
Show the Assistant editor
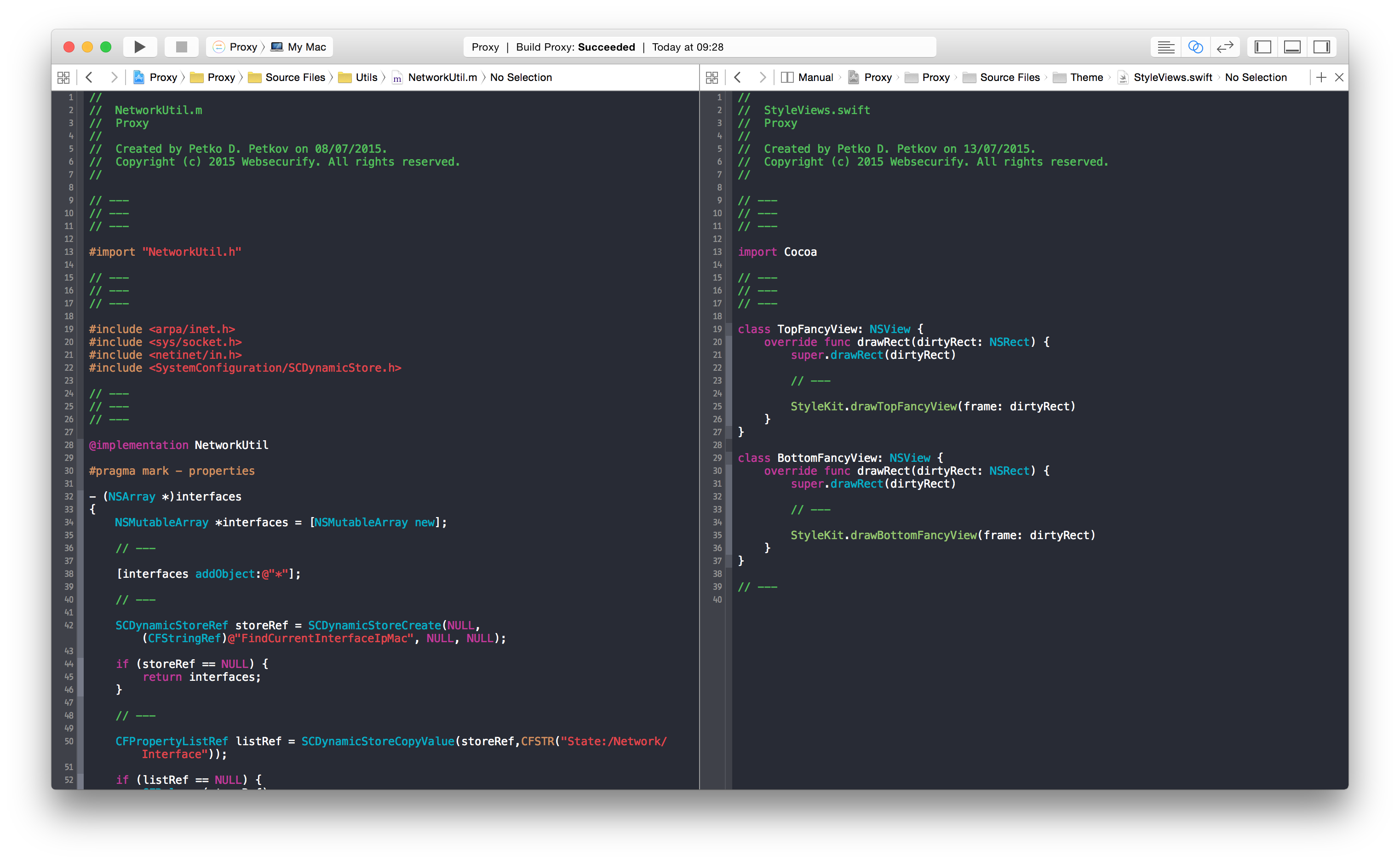1195,47
